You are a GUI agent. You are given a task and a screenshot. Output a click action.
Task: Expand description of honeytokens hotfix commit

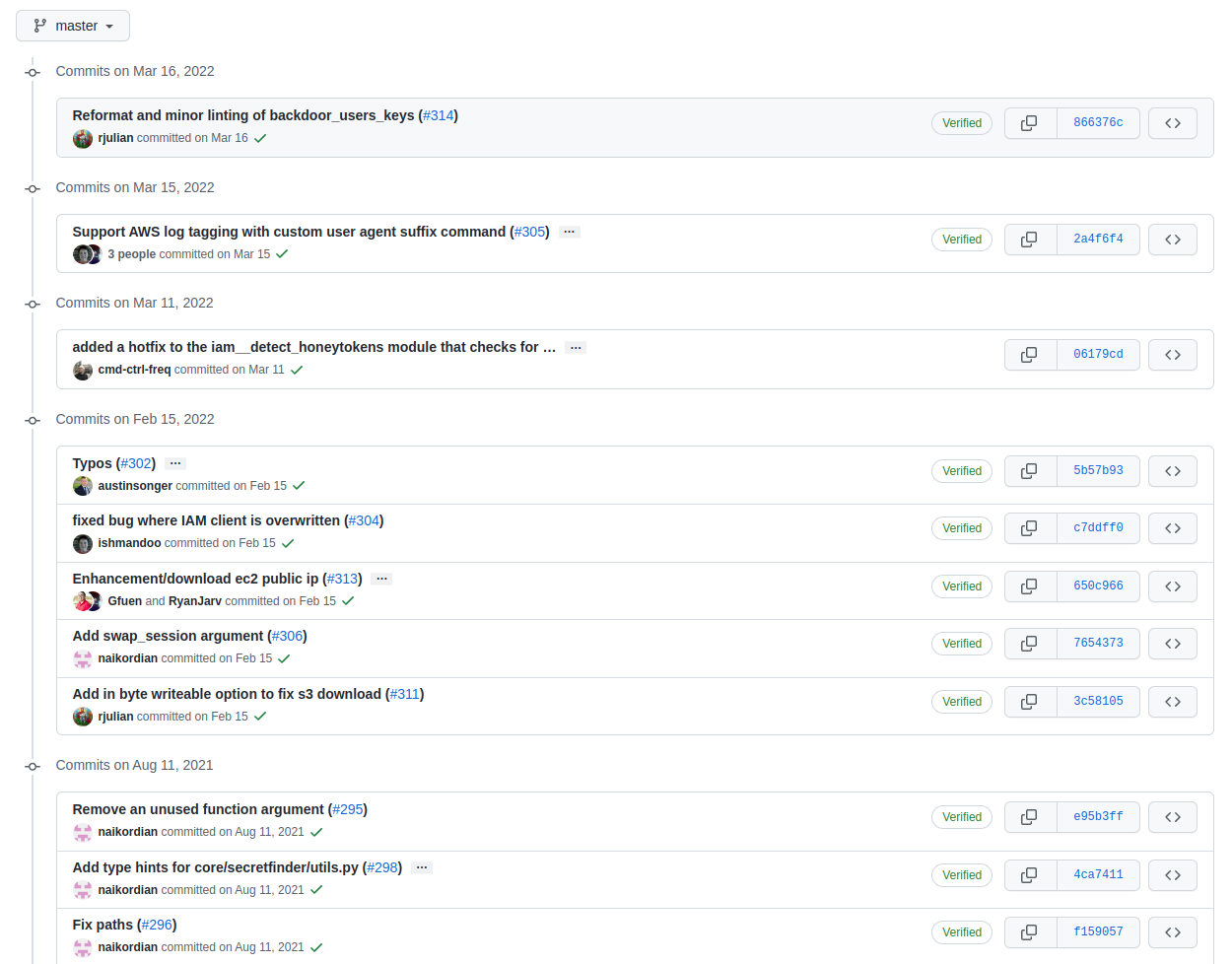576,347
